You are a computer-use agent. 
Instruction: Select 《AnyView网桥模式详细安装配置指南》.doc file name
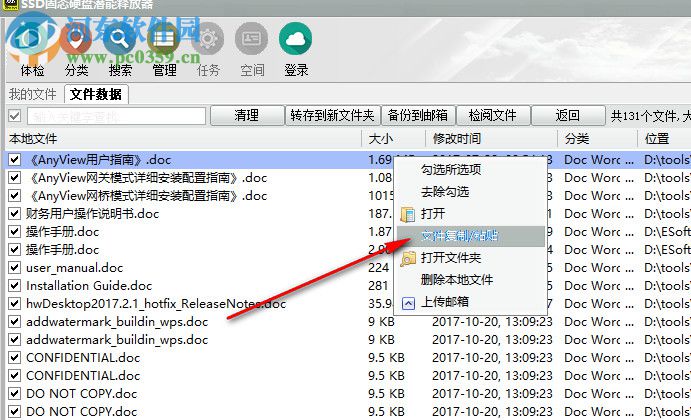coord(146,195)
